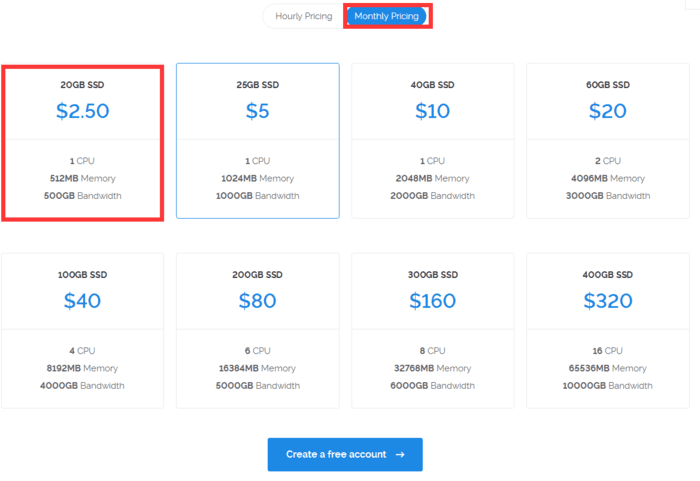The height and width of the screenshot is (481, 700).
Task: Click the $40 price text
Action: tap(83, 301)
